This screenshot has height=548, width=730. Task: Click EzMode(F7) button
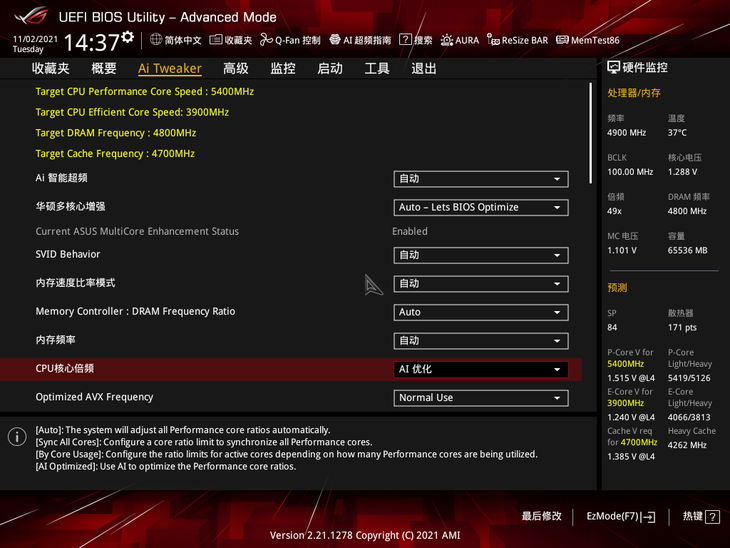(620, 517)
